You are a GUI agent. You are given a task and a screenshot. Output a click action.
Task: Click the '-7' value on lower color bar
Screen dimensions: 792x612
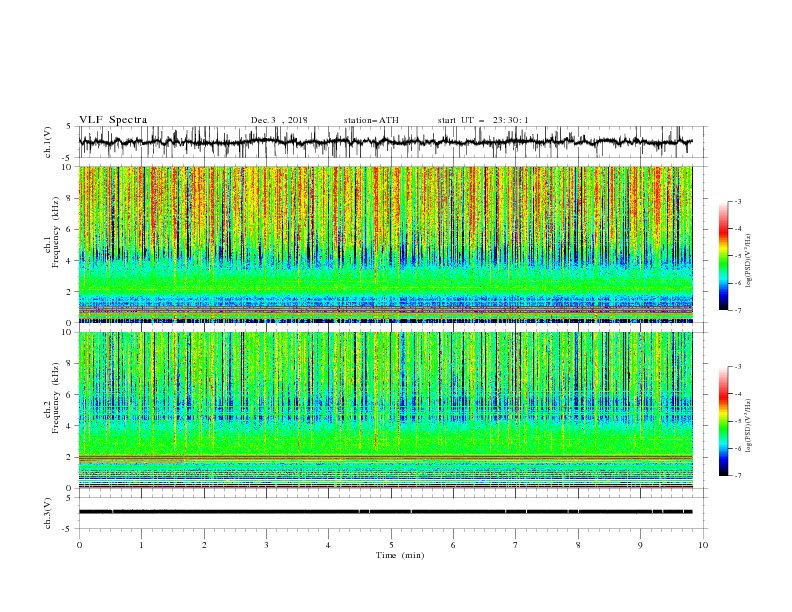coord(737,476)
